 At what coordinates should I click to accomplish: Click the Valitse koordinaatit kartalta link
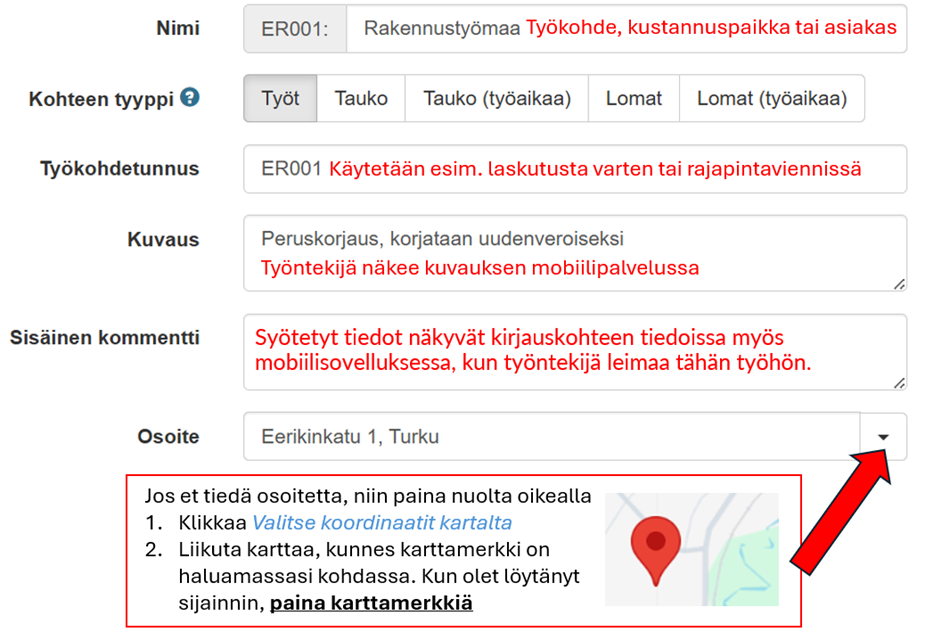pyautogui.click(x=382, y=523)
